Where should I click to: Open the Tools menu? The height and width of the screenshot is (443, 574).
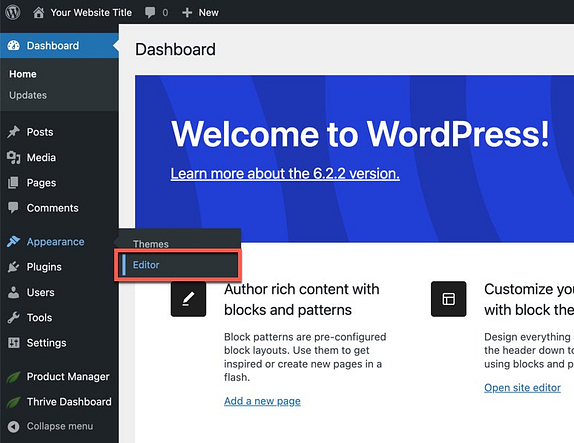tap(40, 318)
